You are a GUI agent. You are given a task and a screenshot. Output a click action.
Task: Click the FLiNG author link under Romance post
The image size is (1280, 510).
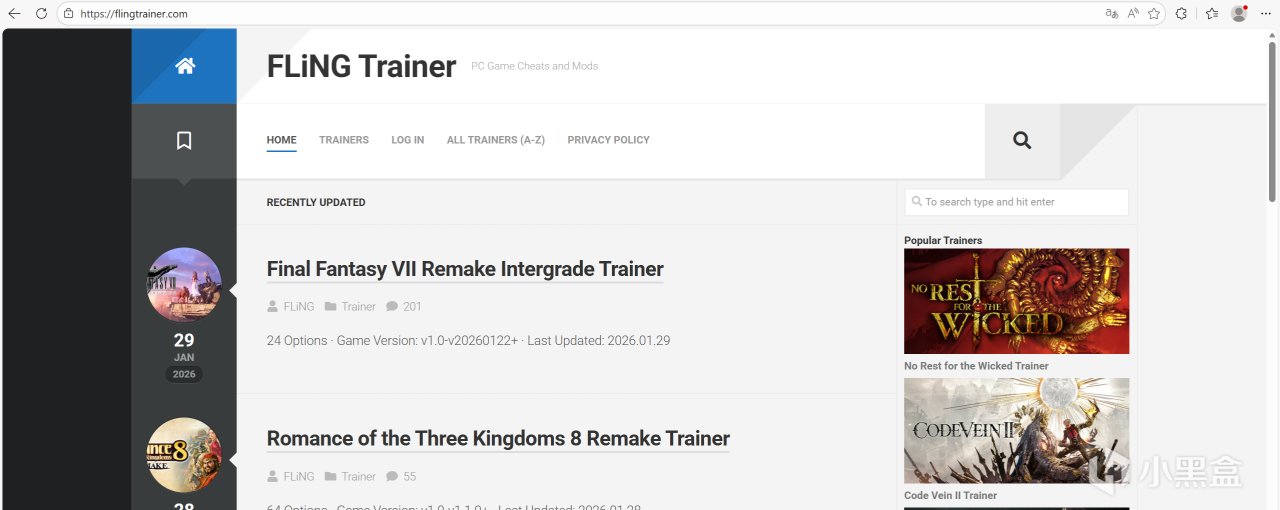[x=299, y=477]
